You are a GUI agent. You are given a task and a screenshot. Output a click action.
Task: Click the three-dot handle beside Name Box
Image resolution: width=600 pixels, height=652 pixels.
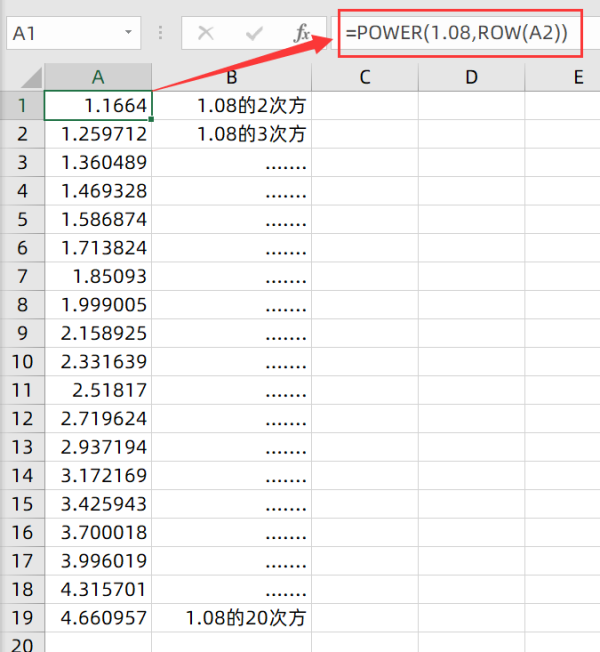click(x=161, y=33)
